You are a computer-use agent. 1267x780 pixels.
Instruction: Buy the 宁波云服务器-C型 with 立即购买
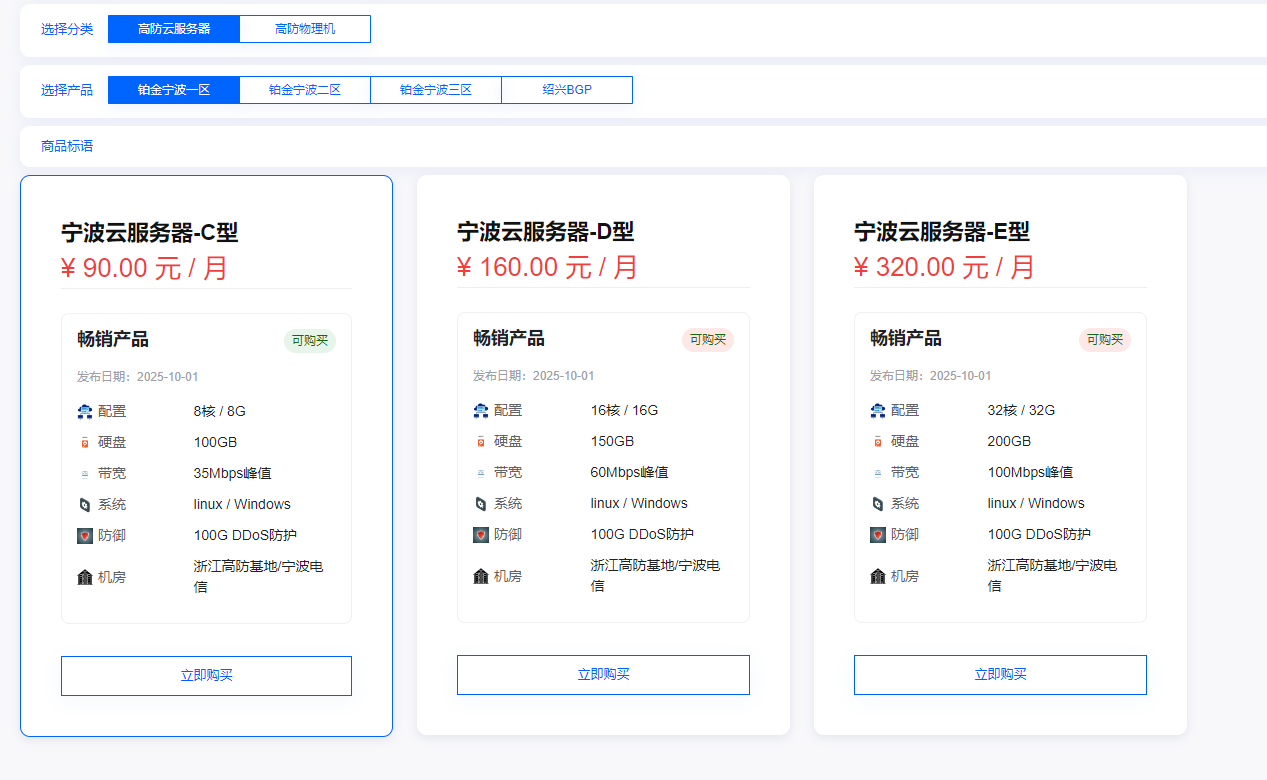point(206,675)
